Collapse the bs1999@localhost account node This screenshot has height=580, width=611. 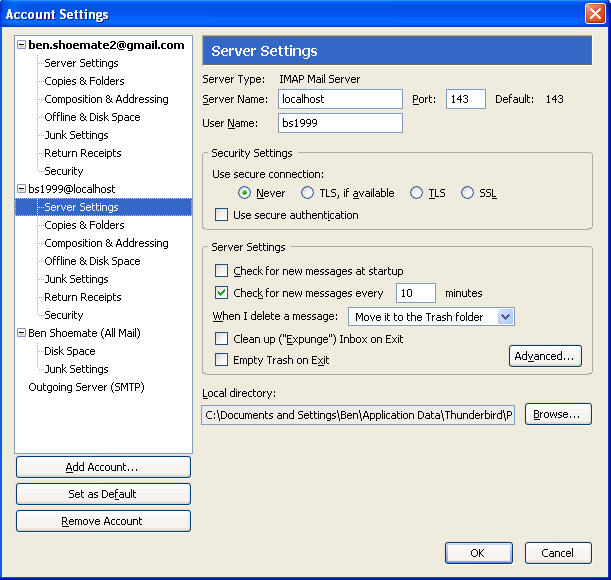tap(22, 189)
